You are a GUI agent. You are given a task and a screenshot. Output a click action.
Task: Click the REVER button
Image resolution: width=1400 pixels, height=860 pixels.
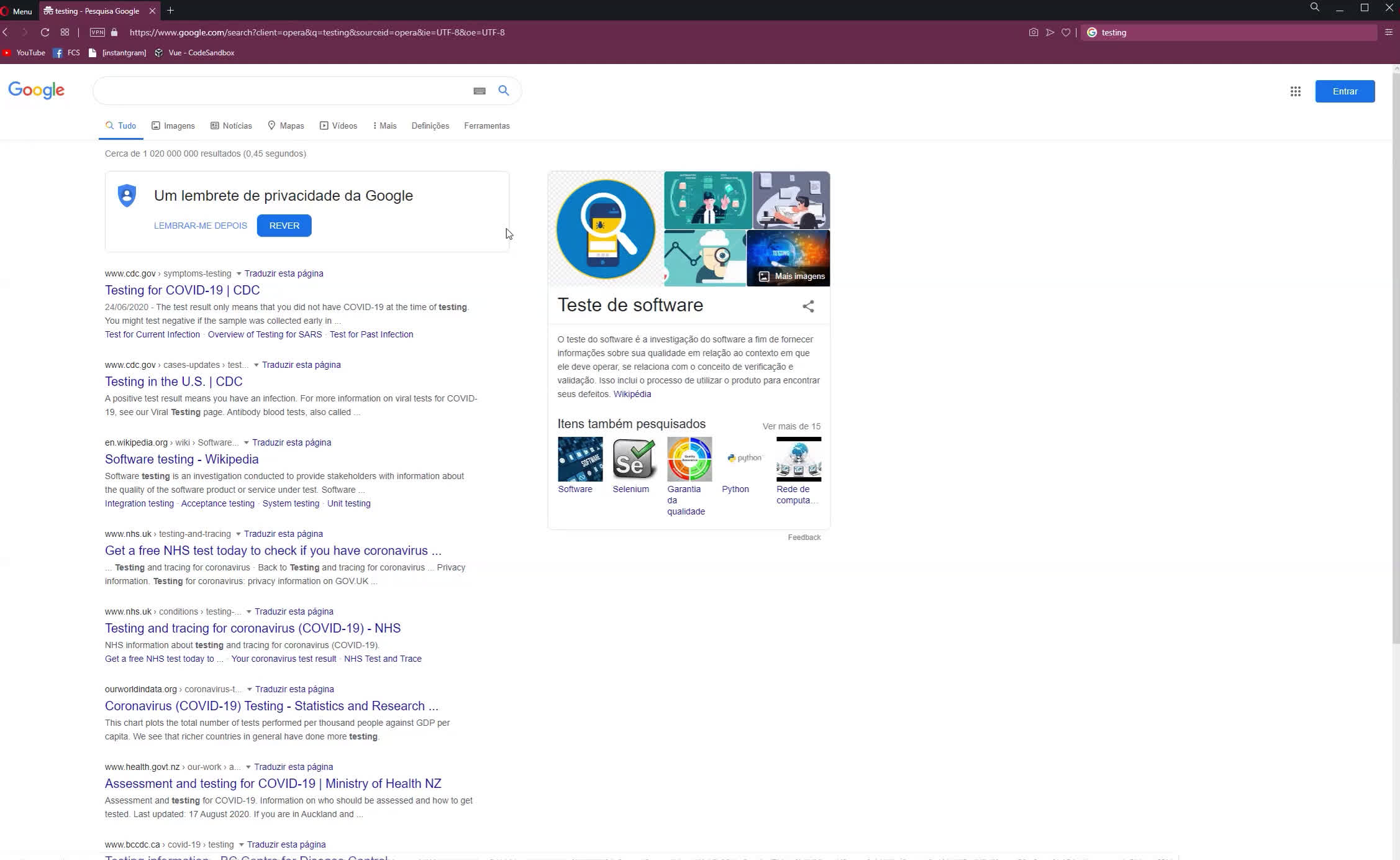click(284, 226)
